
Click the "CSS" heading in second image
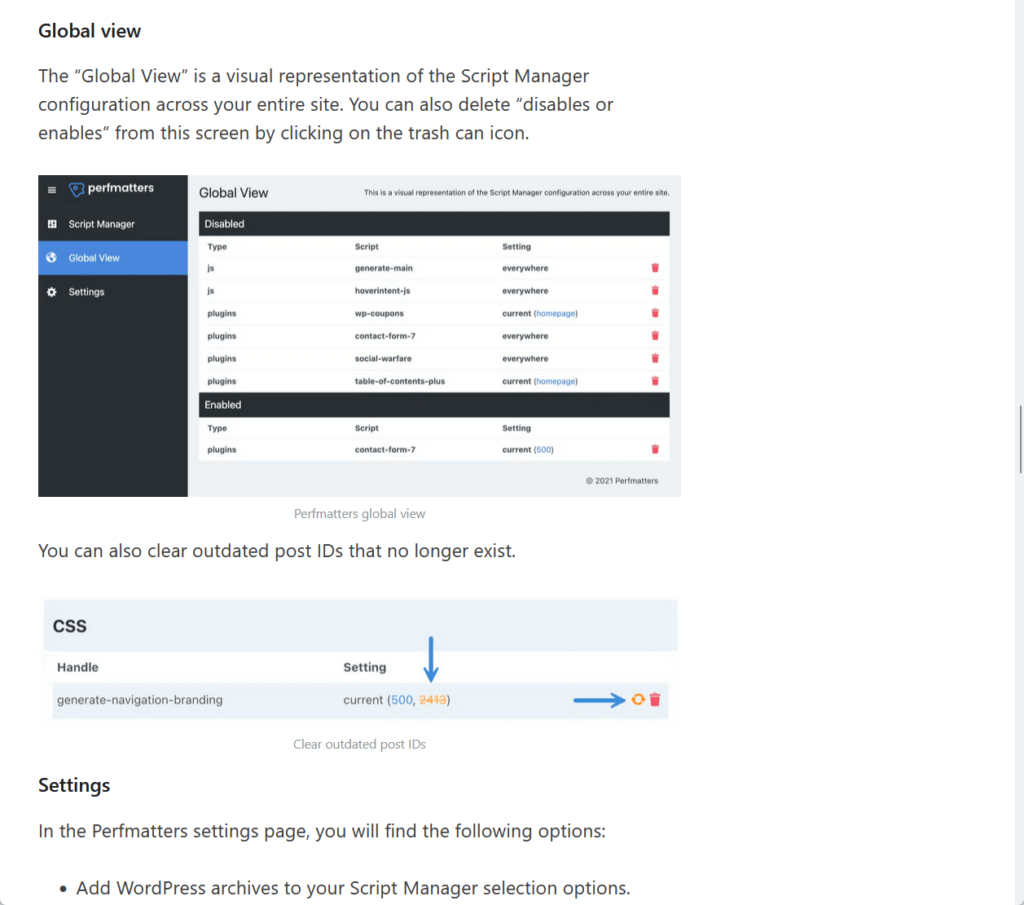coord(69,626)
